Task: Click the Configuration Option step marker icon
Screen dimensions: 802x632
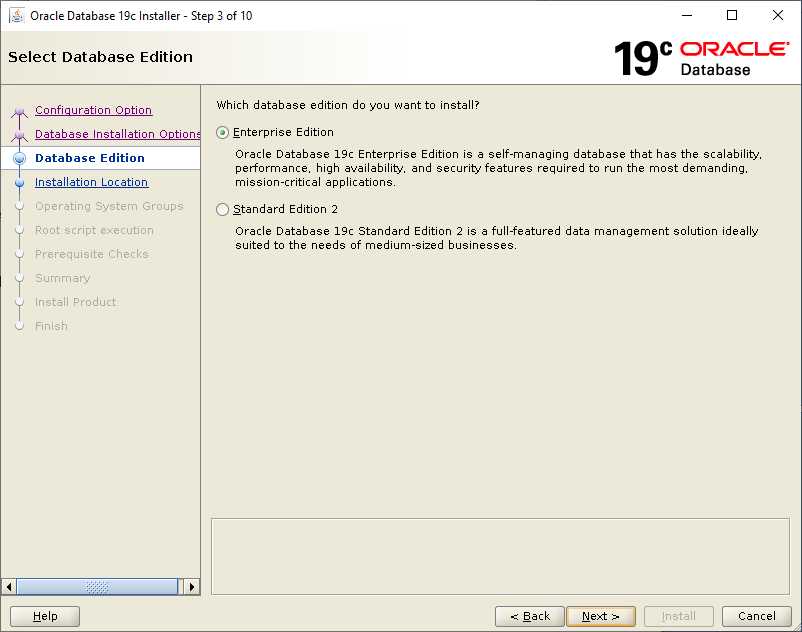Action: point(19,111)
